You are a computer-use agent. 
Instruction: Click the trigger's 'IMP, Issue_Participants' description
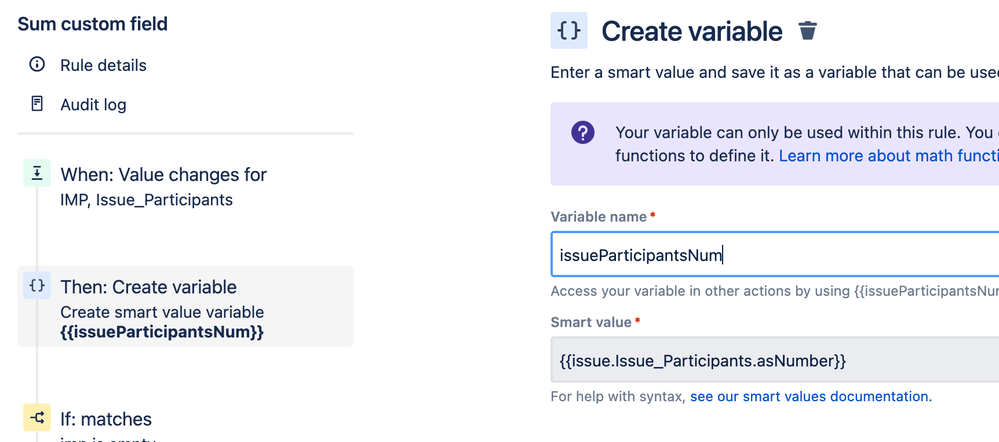click(146, 200)
